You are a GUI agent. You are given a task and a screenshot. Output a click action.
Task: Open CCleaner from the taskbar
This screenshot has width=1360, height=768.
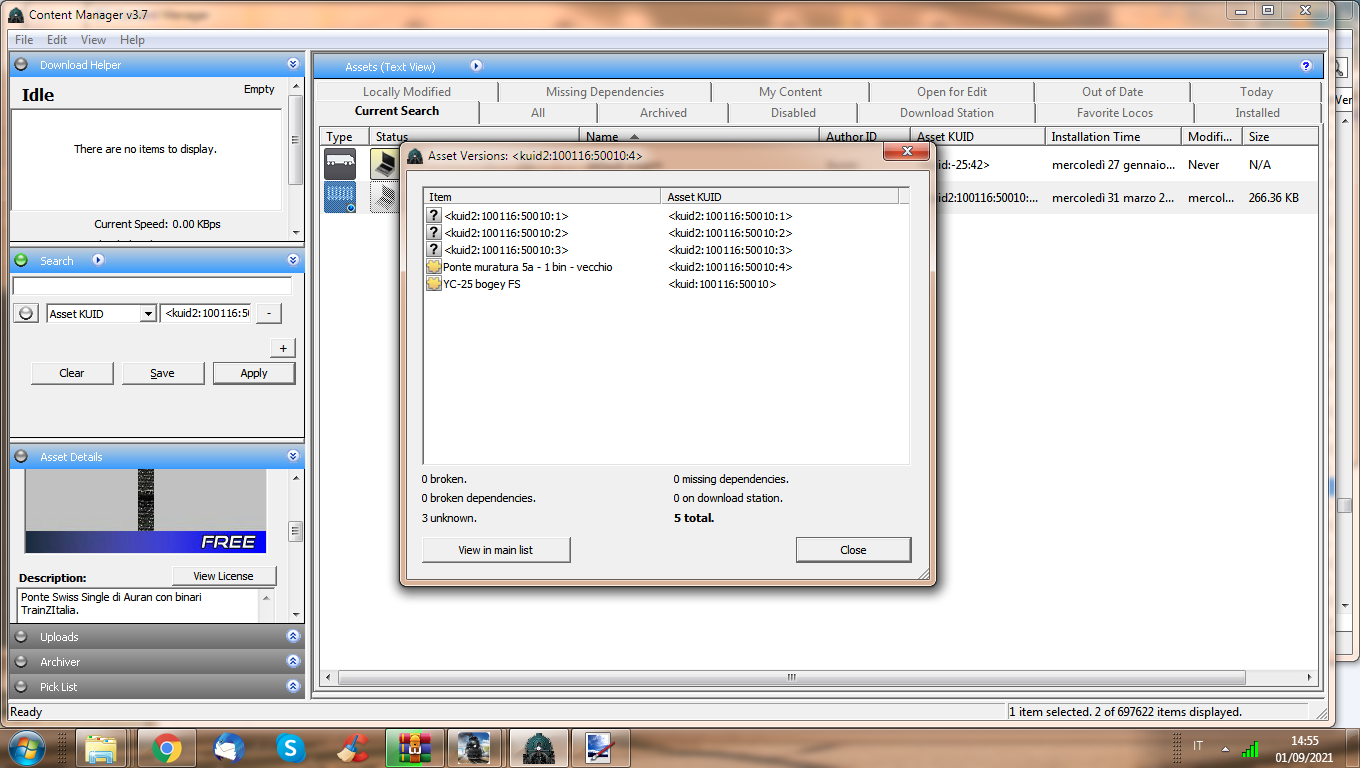point(351,748)
